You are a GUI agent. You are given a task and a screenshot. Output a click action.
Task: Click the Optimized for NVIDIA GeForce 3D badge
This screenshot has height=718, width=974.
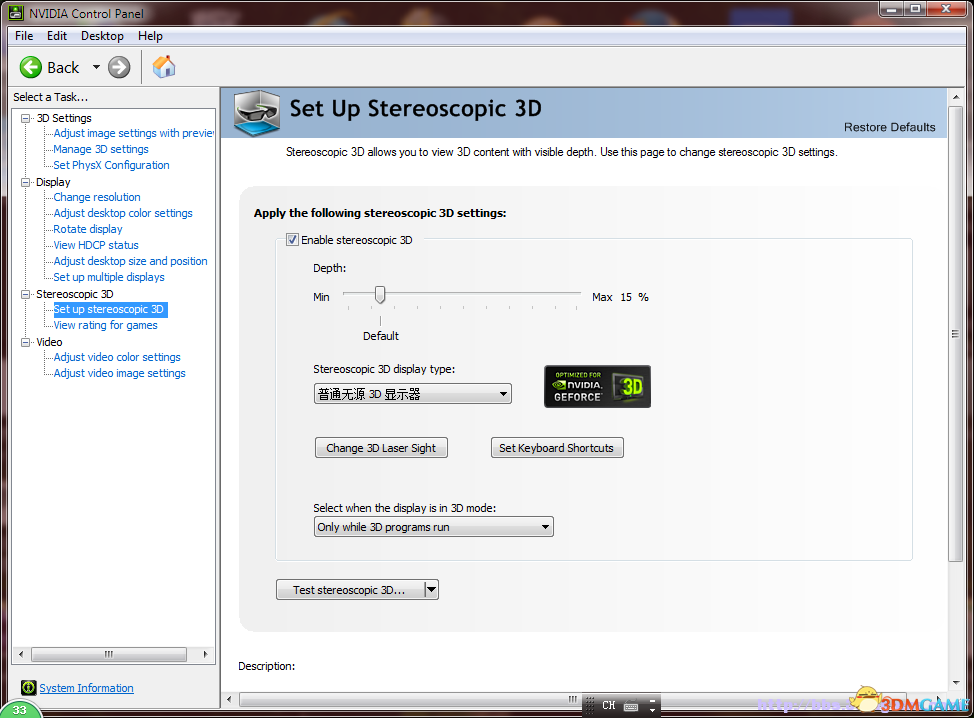coord(598,386)
